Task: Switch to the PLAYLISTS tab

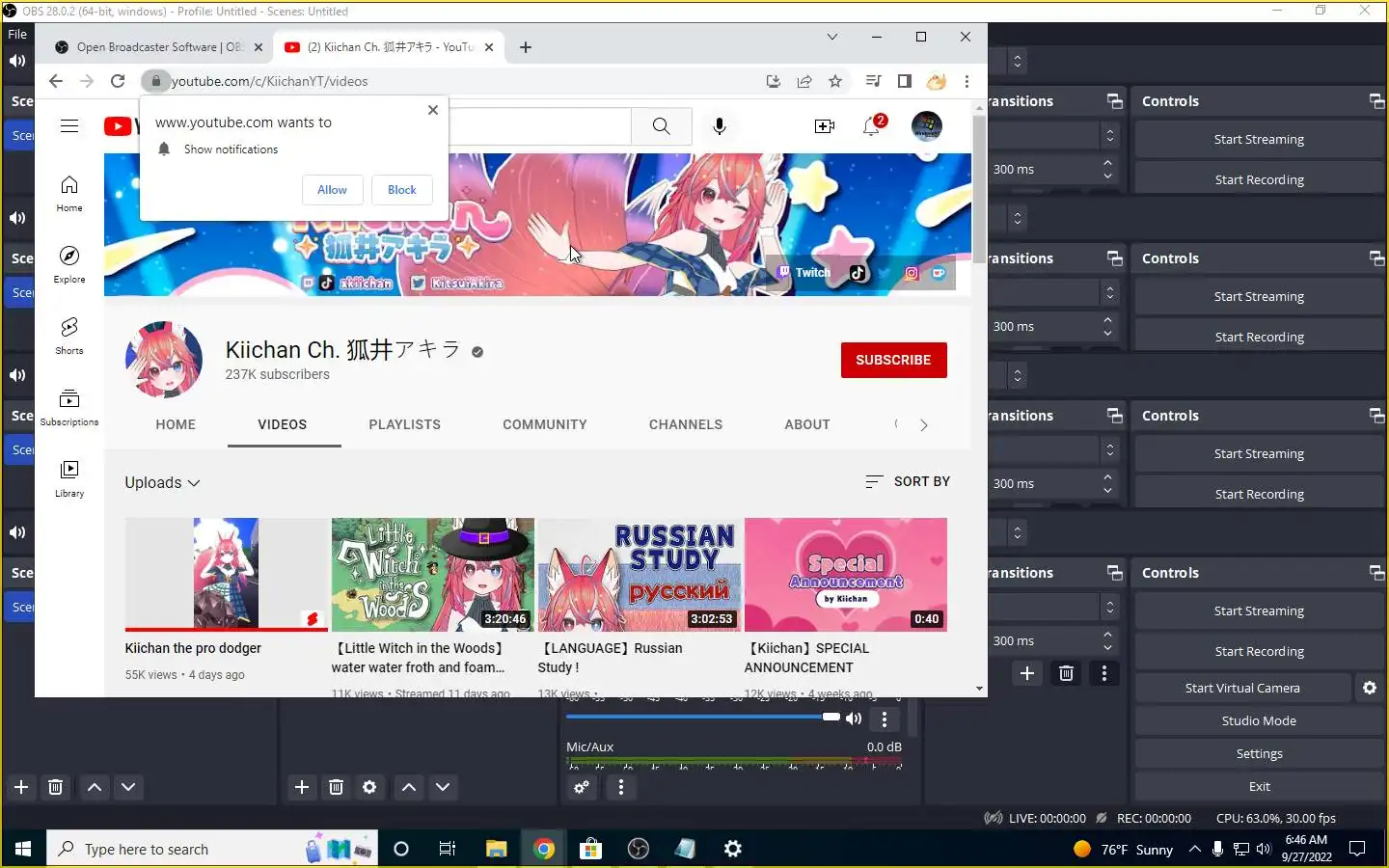Action: pyautogui.click(x=404, y=424)
